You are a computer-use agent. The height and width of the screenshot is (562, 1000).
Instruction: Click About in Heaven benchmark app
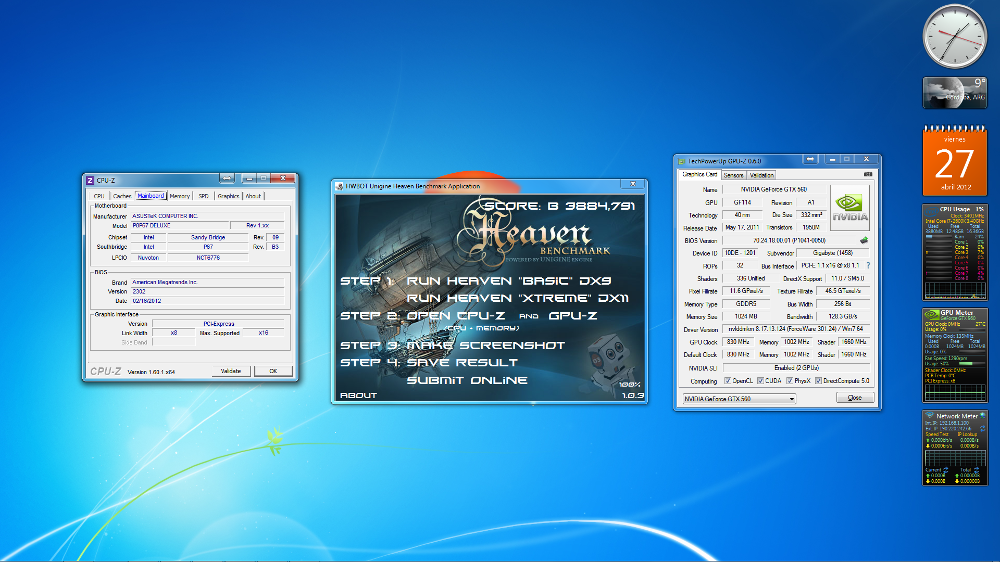coord(358,396)
